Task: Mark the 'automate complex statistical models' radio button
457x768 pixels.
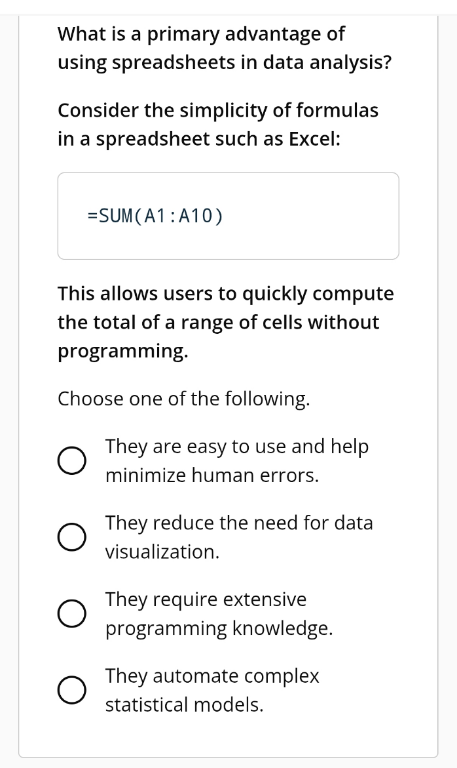Action: (72, 690)
